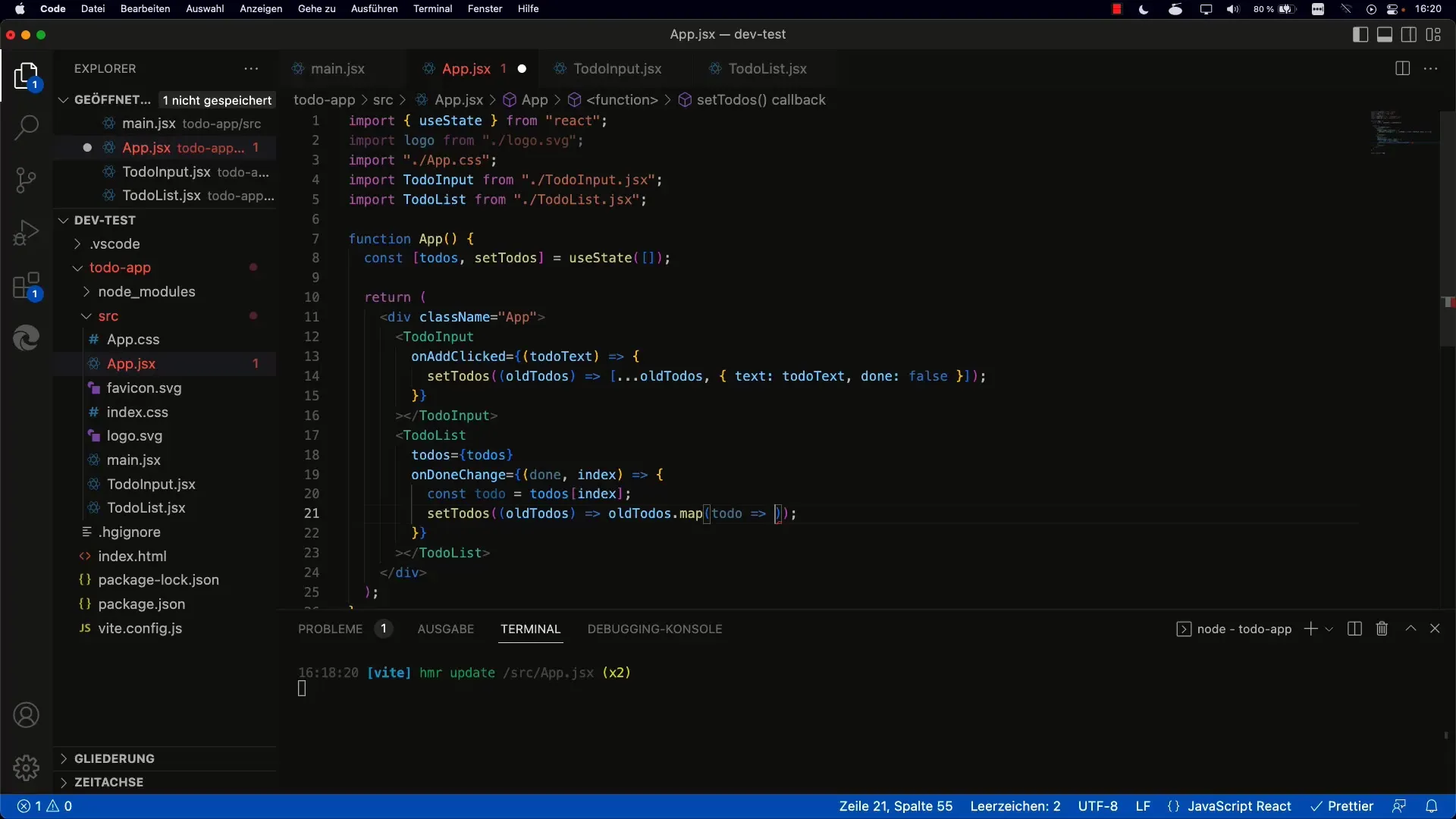Collapse the GEÖFFNETE editors section
Screen dimensions: 1456x819
[64, 100]
